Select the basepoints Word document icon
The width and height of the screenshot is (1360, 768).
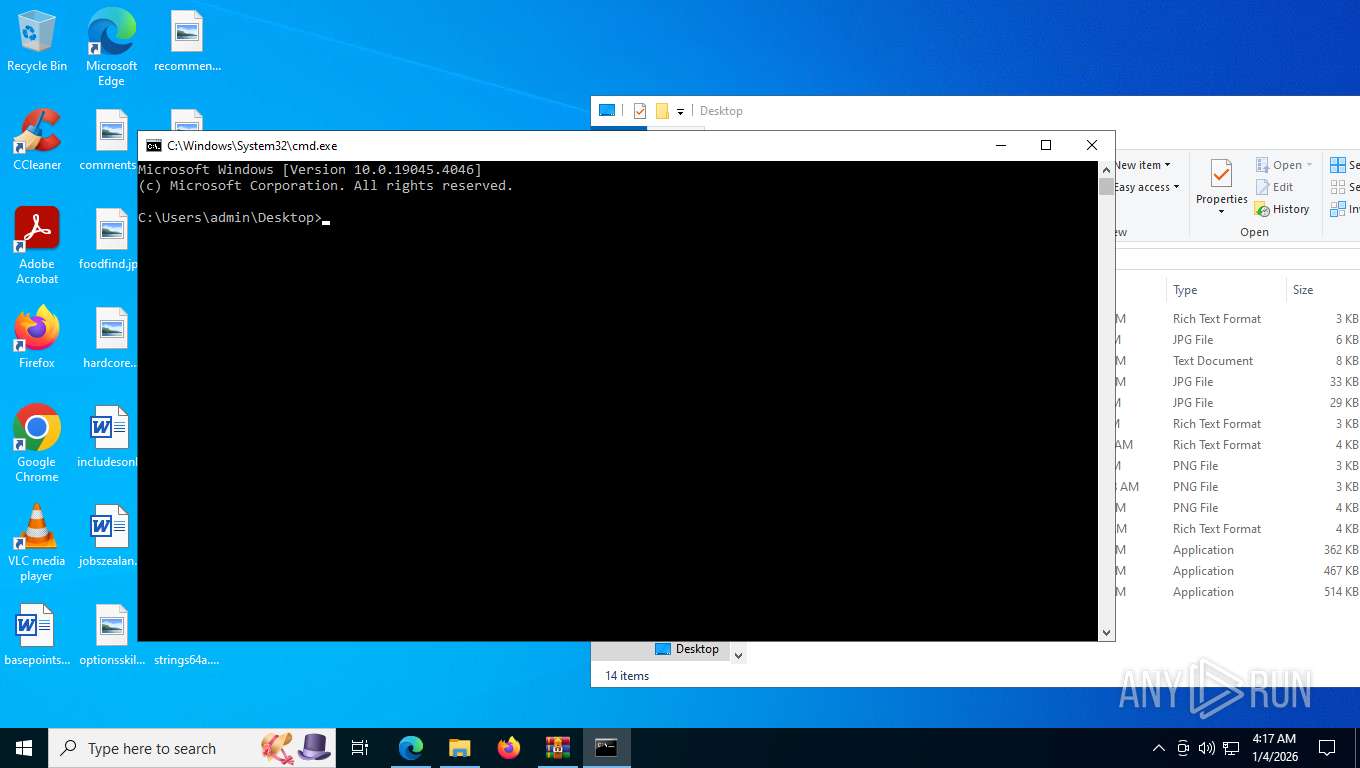tap(37, 636)
